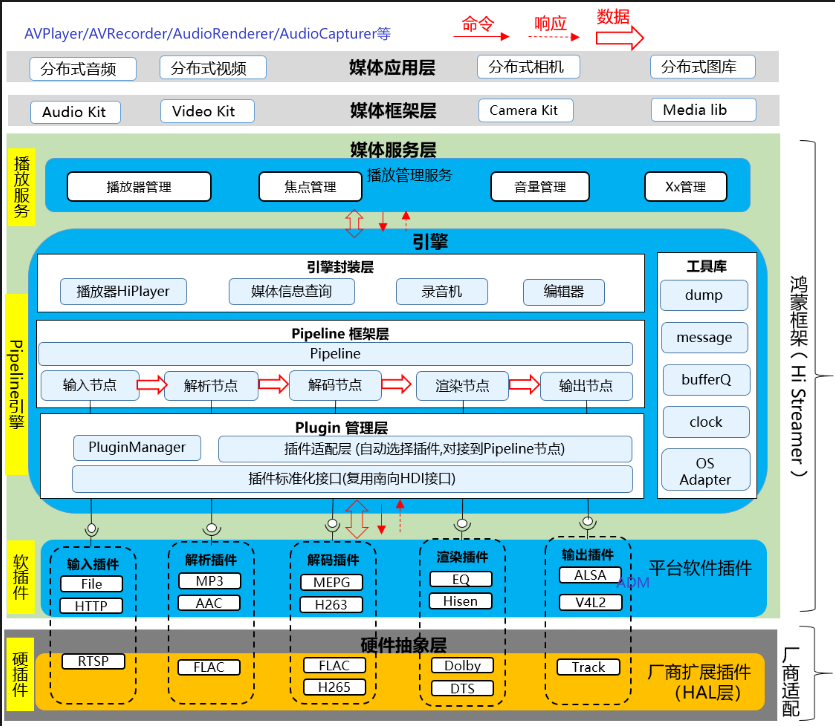The height and width of the screenshot is (726, 835).
Task: Click the Plugin 管理层 heading
Action: click(x=341, y=428)
